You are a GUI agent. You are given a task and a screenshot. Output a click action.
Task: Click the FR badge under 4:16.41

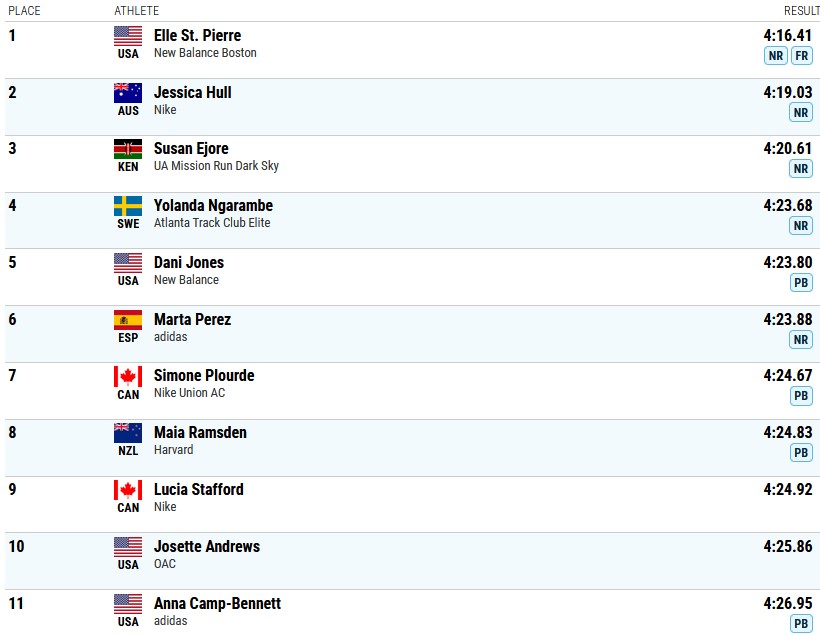point(802,55)
